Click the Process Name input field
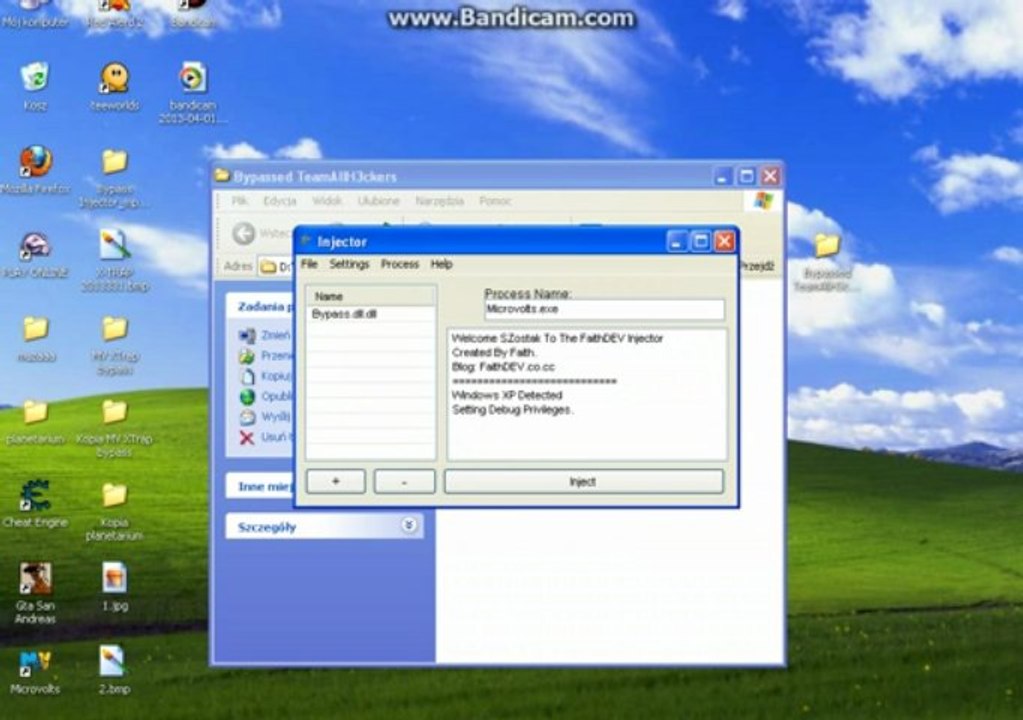 [x=604, y=309]
